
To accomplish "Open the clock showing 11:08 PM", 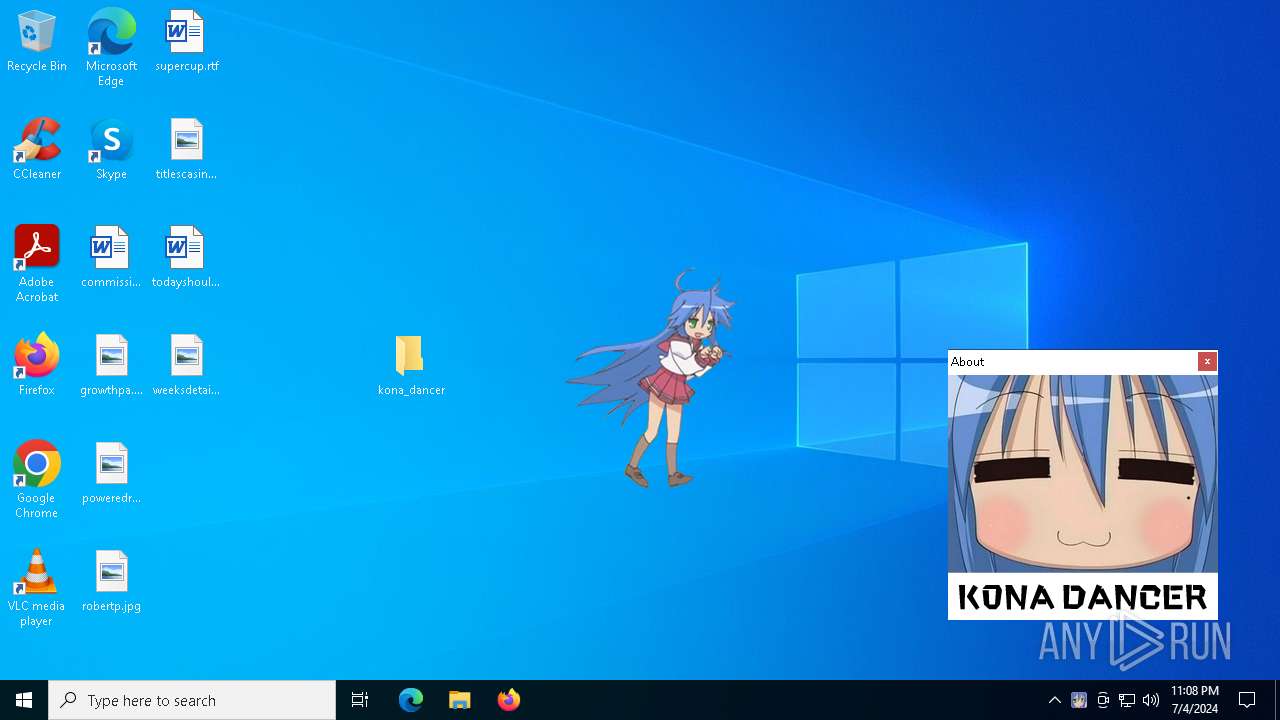I will [x=1195, y=700].
